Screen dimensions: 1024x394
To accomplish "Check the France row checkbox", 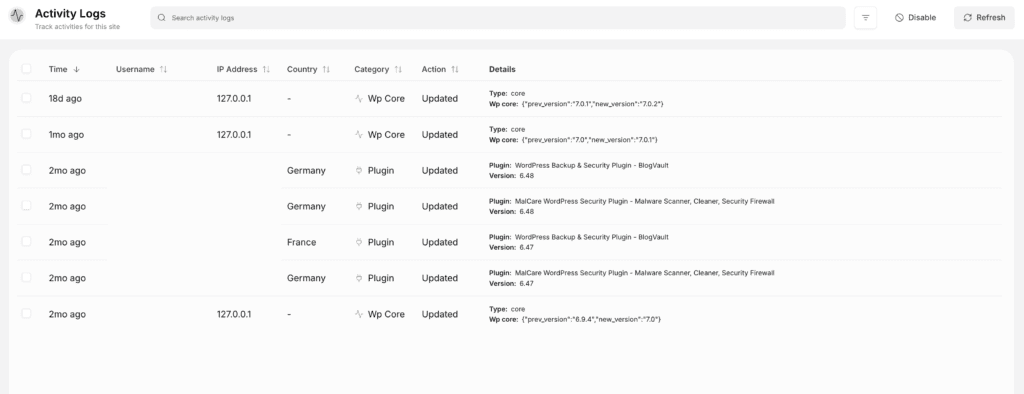I will click(x=26, y=242).
